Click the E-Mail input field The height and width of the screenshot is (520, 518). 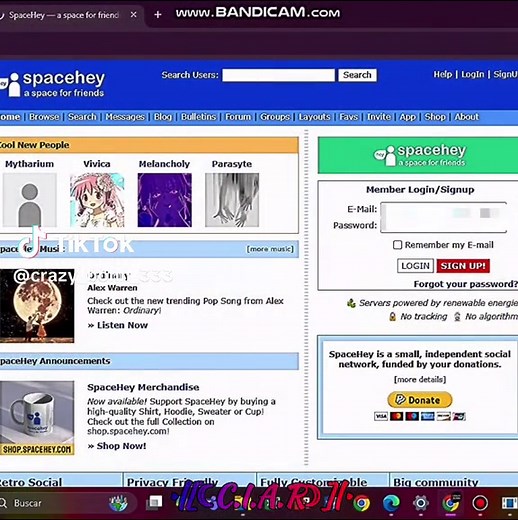pyautogui.click(x=444, y=210)
